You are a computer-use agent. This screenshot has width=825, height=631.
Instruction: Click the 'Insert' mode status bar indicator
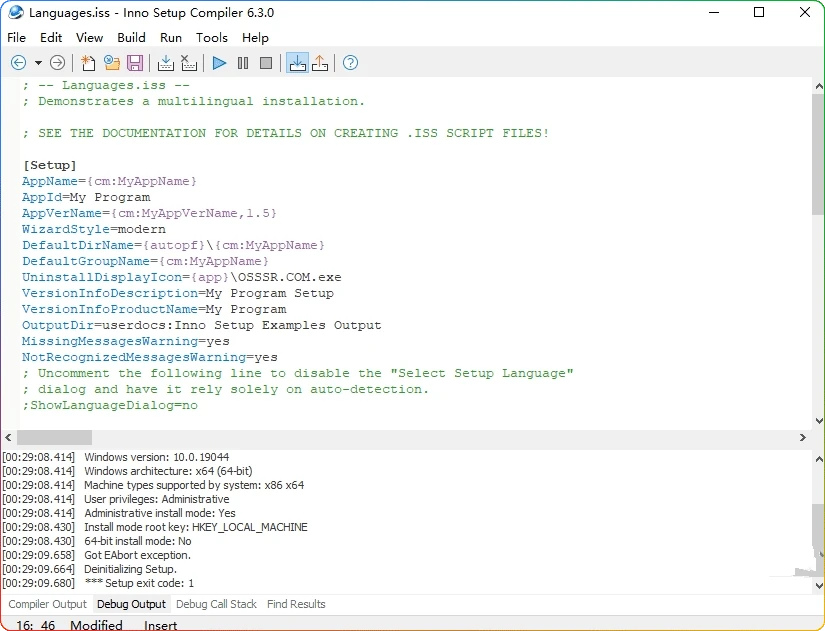tap(160, 625)
